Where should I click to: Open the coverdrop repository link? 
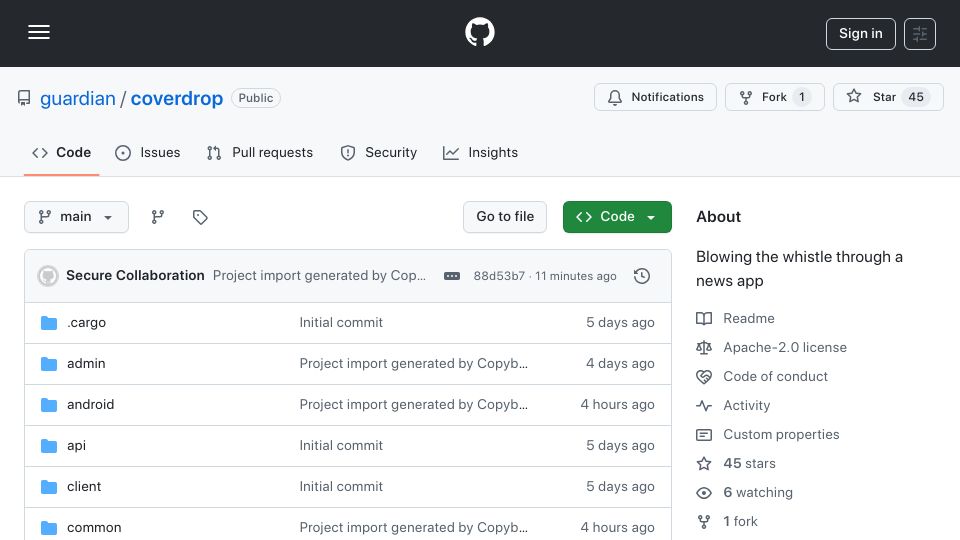(176, 99)
